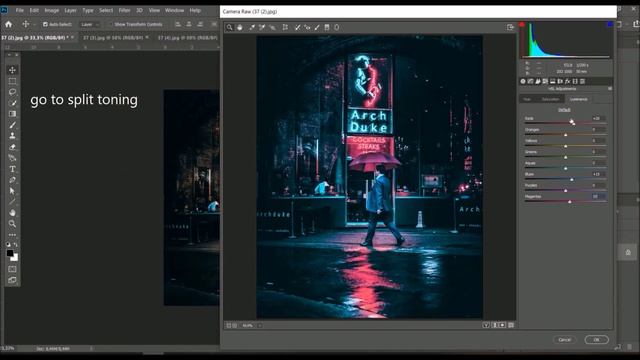Adjust the Blues luminance slider
640x360 pixels.
pos(571,179)
